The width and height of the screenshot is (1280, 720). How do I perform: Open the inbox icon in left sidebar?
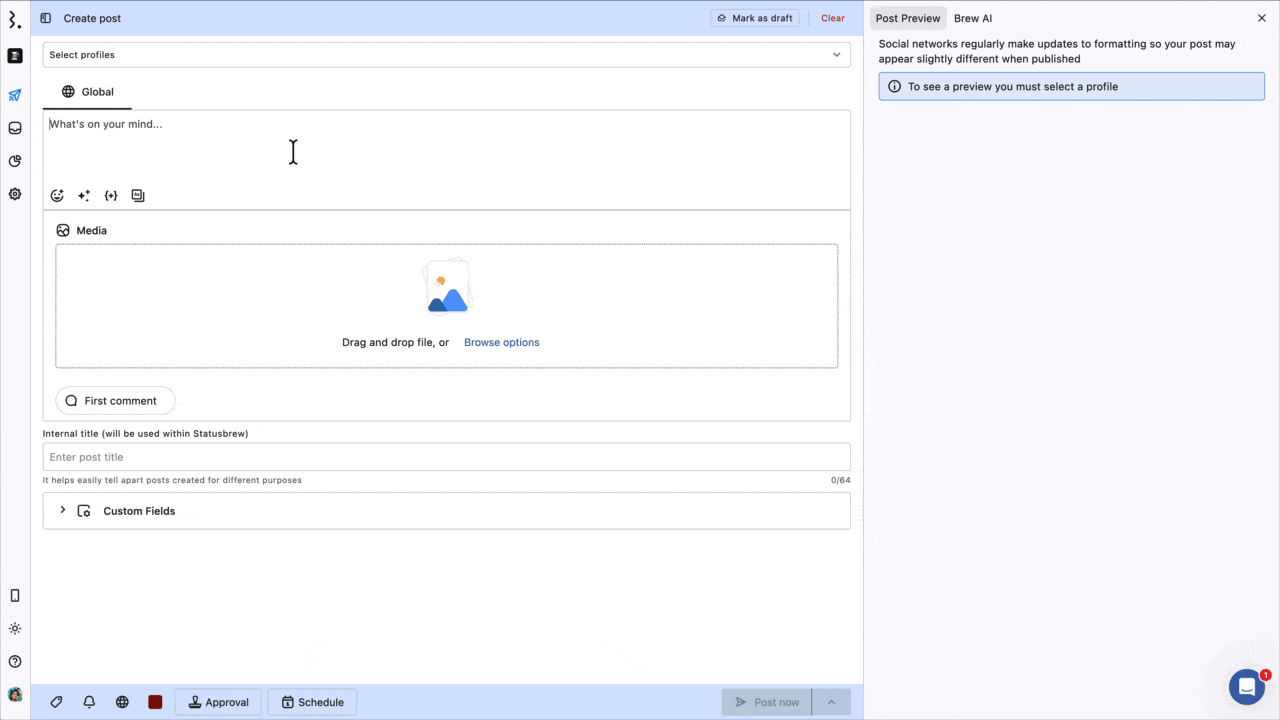(x=15, y=128)
